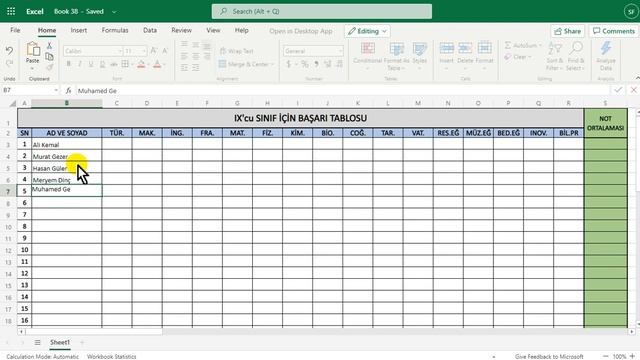Open the SF account profile avatar

[x=631, y=11]
